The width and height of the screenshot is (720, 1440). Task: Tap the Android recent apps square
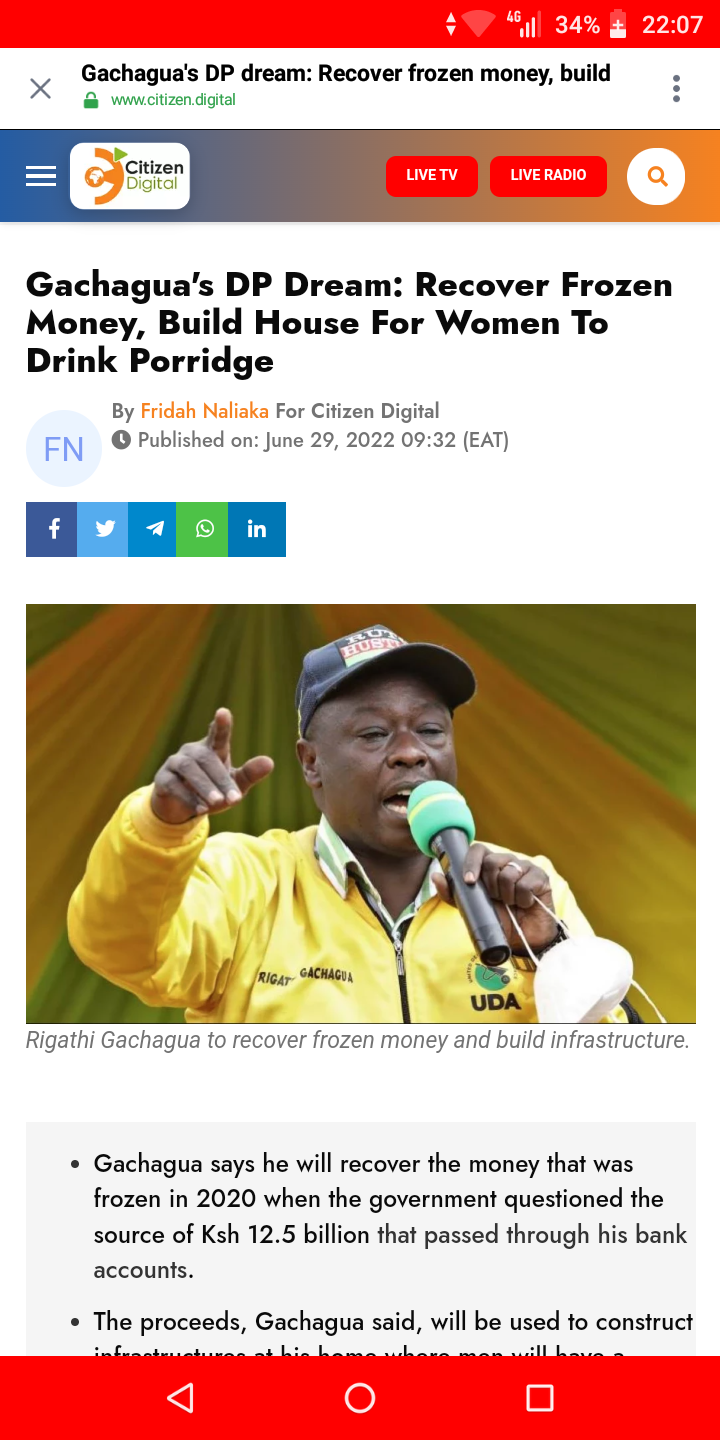click(540, 1397)
